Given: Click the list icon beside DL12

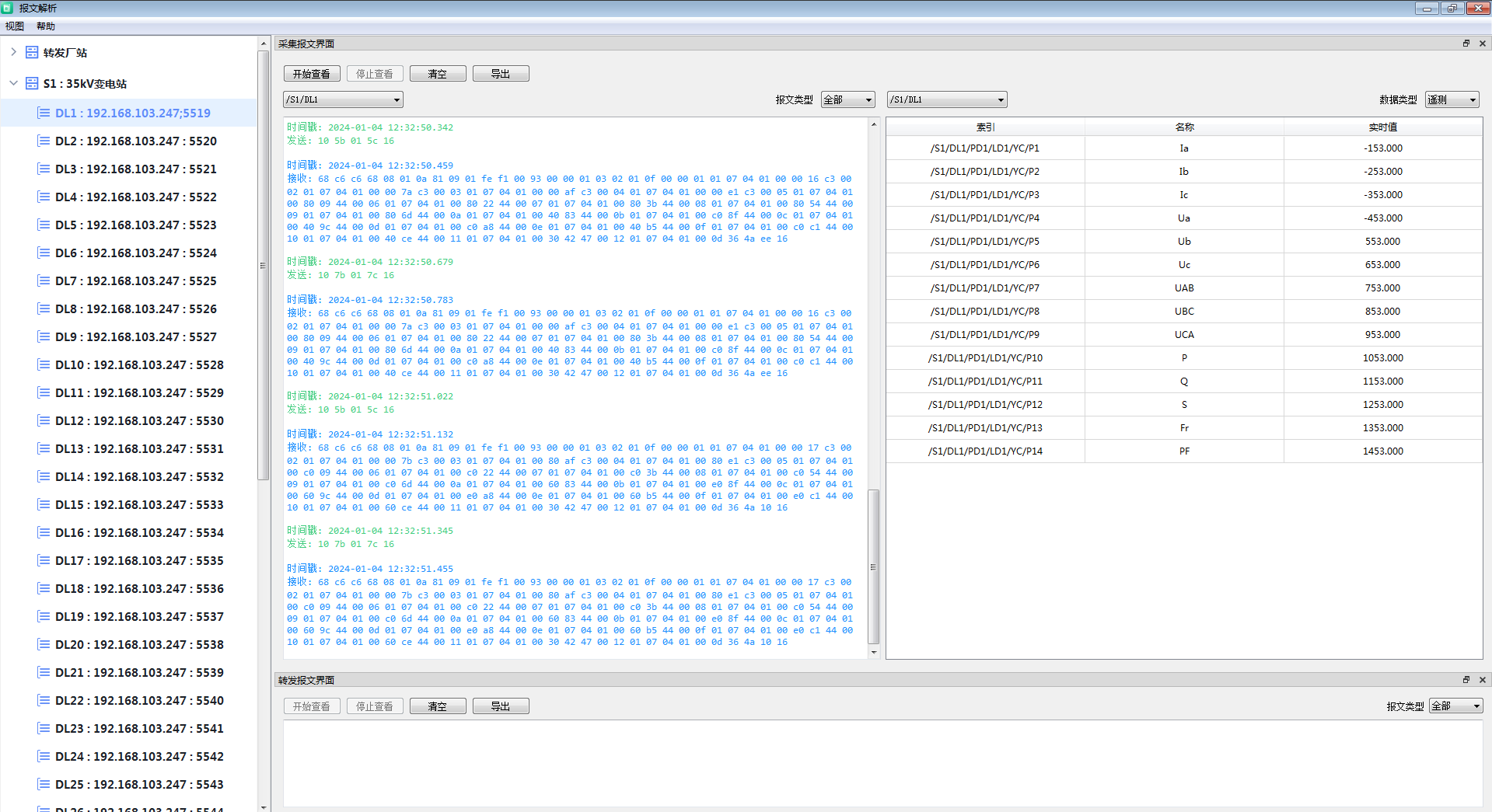Looking at the screenshot, I should pyautogui.click(x=44, y=420).
